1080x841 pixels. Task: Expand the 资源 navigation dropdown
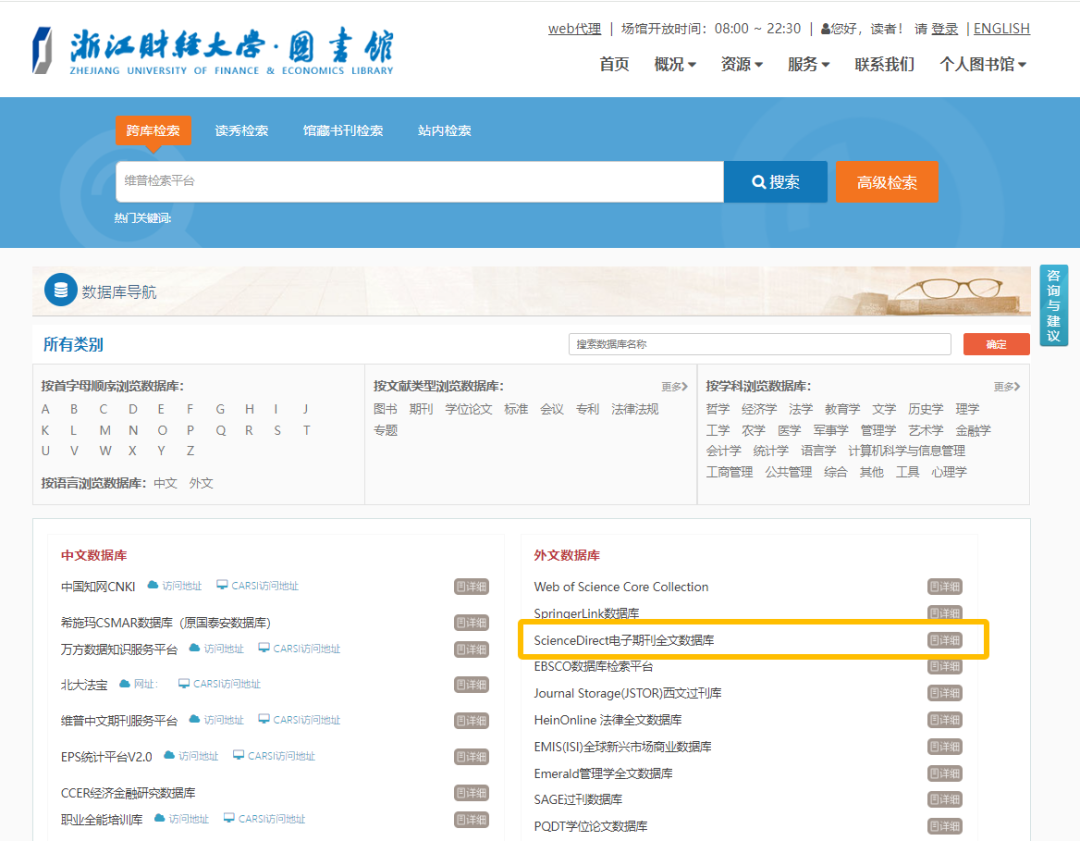click(x=742, y=65)
